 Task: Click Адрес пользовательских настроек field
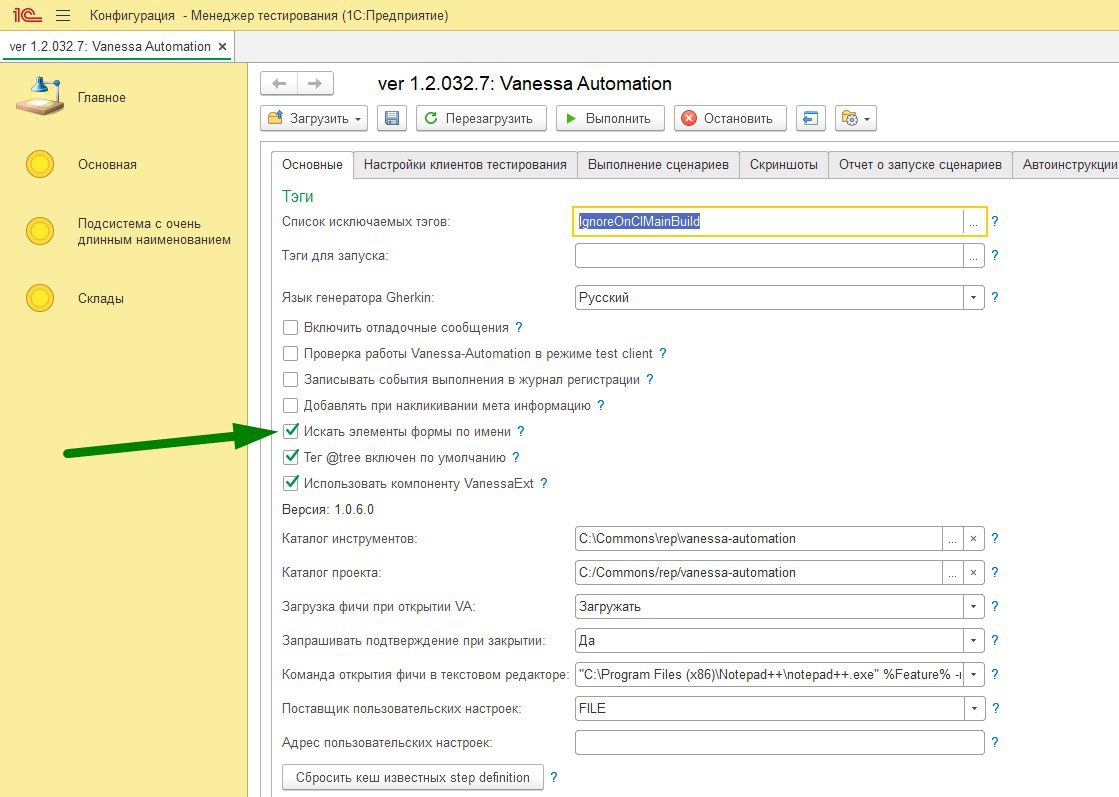point(779,743)
